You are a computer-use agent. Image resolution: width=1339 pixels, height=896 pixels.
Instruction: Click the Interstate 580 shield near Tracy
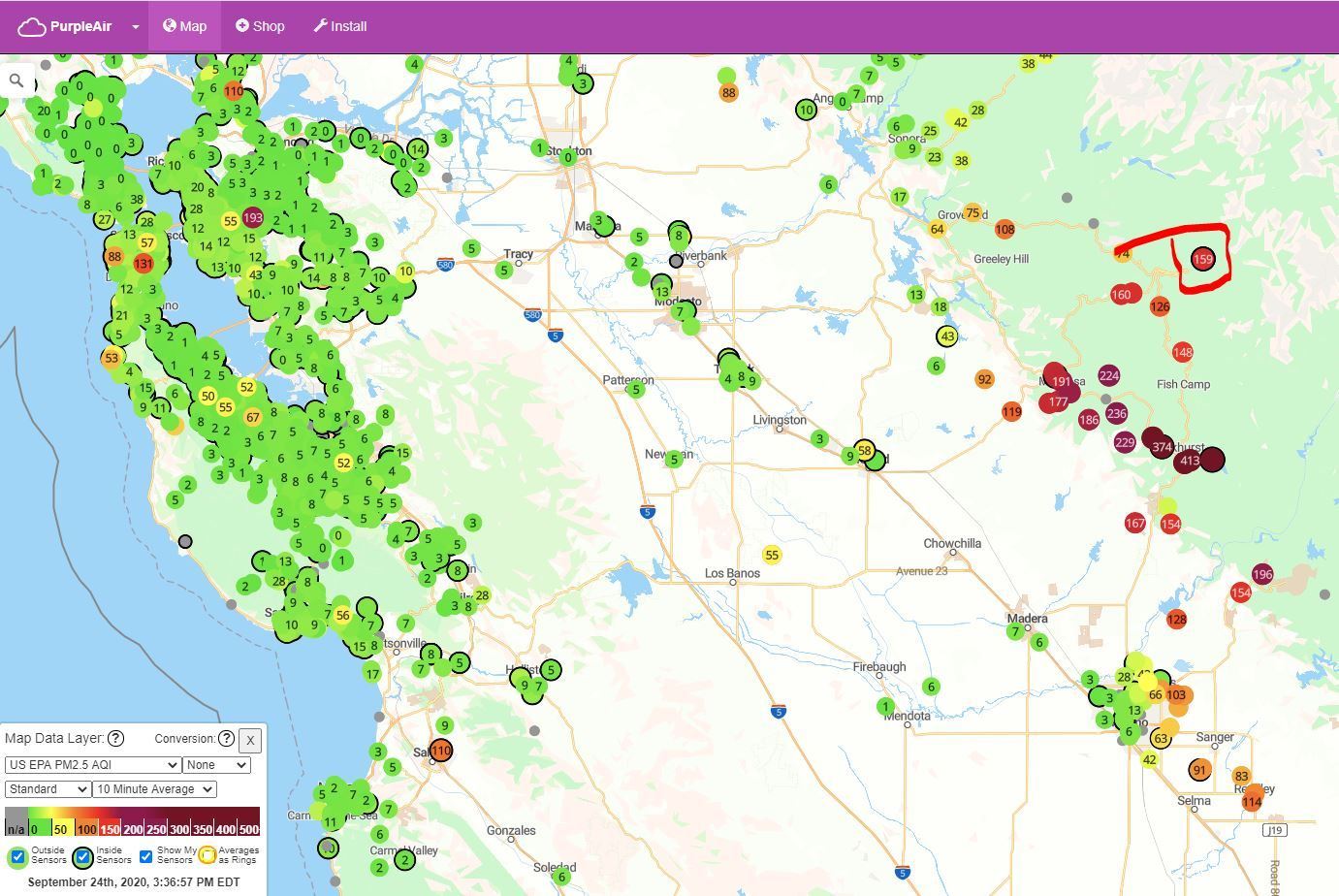click(x=445, y=265)
